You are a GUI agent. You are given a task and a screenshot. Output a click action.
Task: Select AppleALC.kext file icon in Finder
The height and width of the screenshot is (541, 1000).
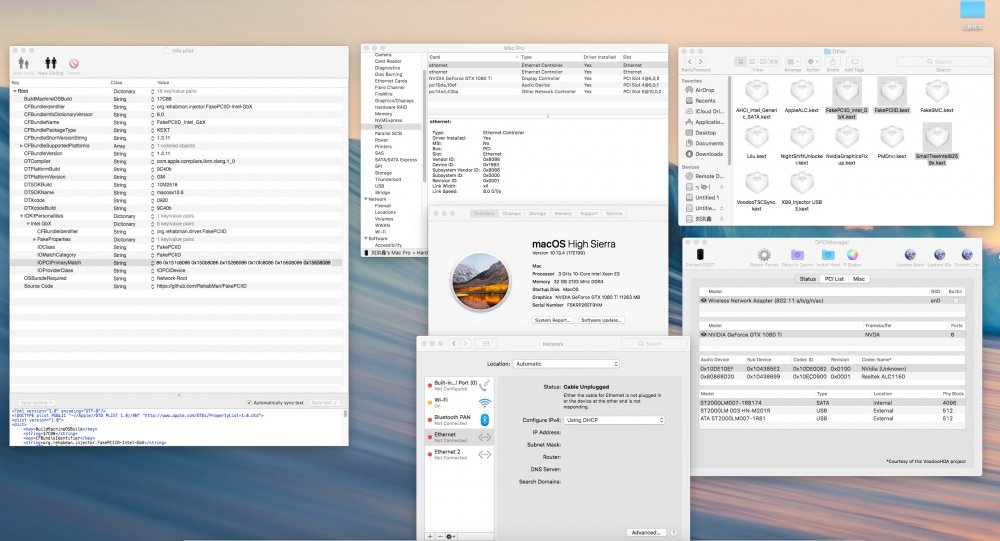pos(802,91)
